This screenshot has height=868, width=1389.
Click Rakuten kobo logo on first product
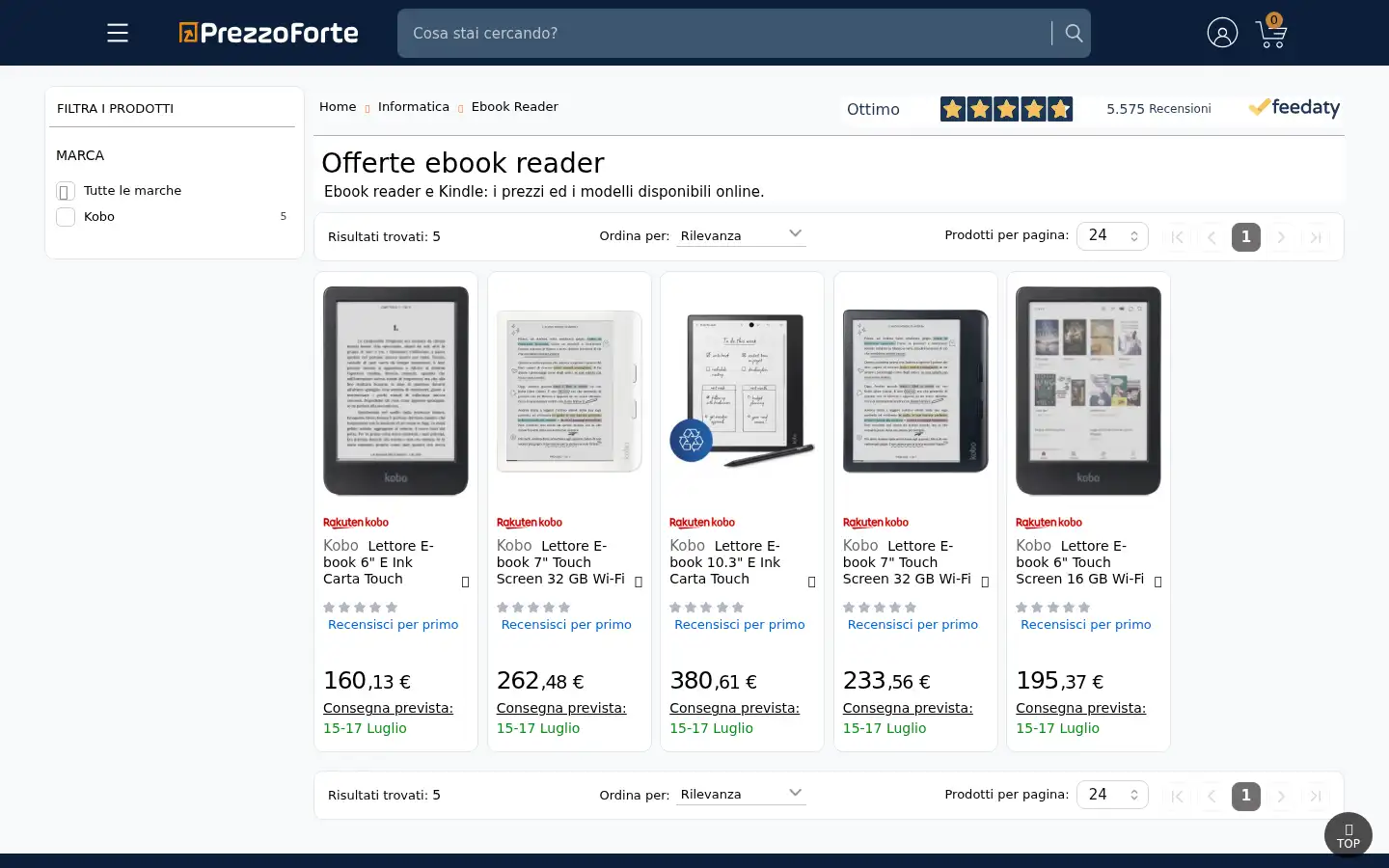coord(356,523)
